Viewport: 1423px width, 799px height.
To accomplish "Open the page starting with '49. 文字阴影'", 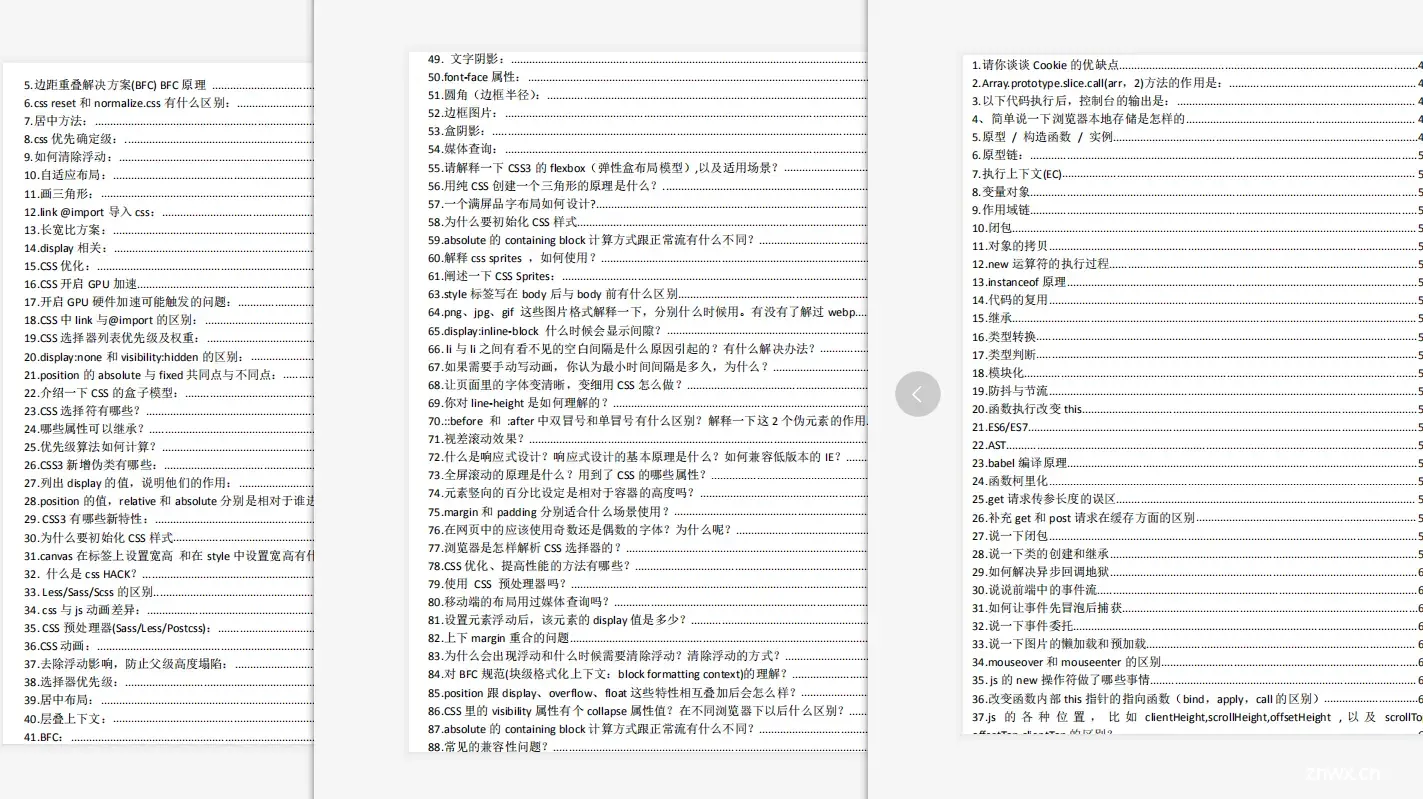I will (637, 402).
